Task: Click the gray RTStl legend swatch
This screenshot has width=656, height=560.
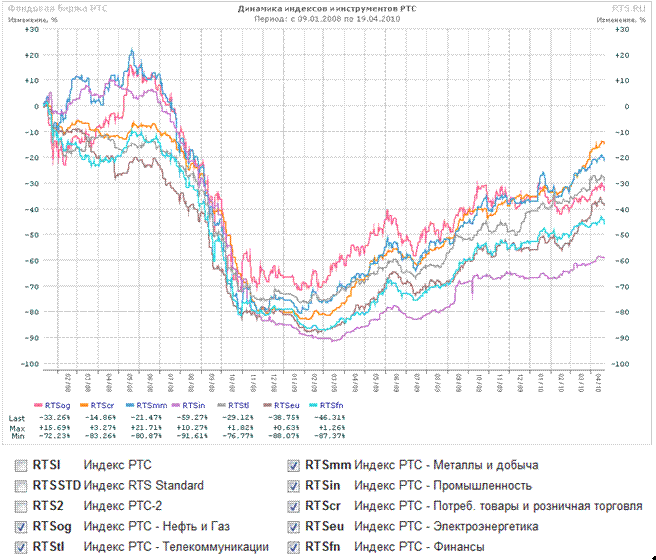Action: coord(222,405)
